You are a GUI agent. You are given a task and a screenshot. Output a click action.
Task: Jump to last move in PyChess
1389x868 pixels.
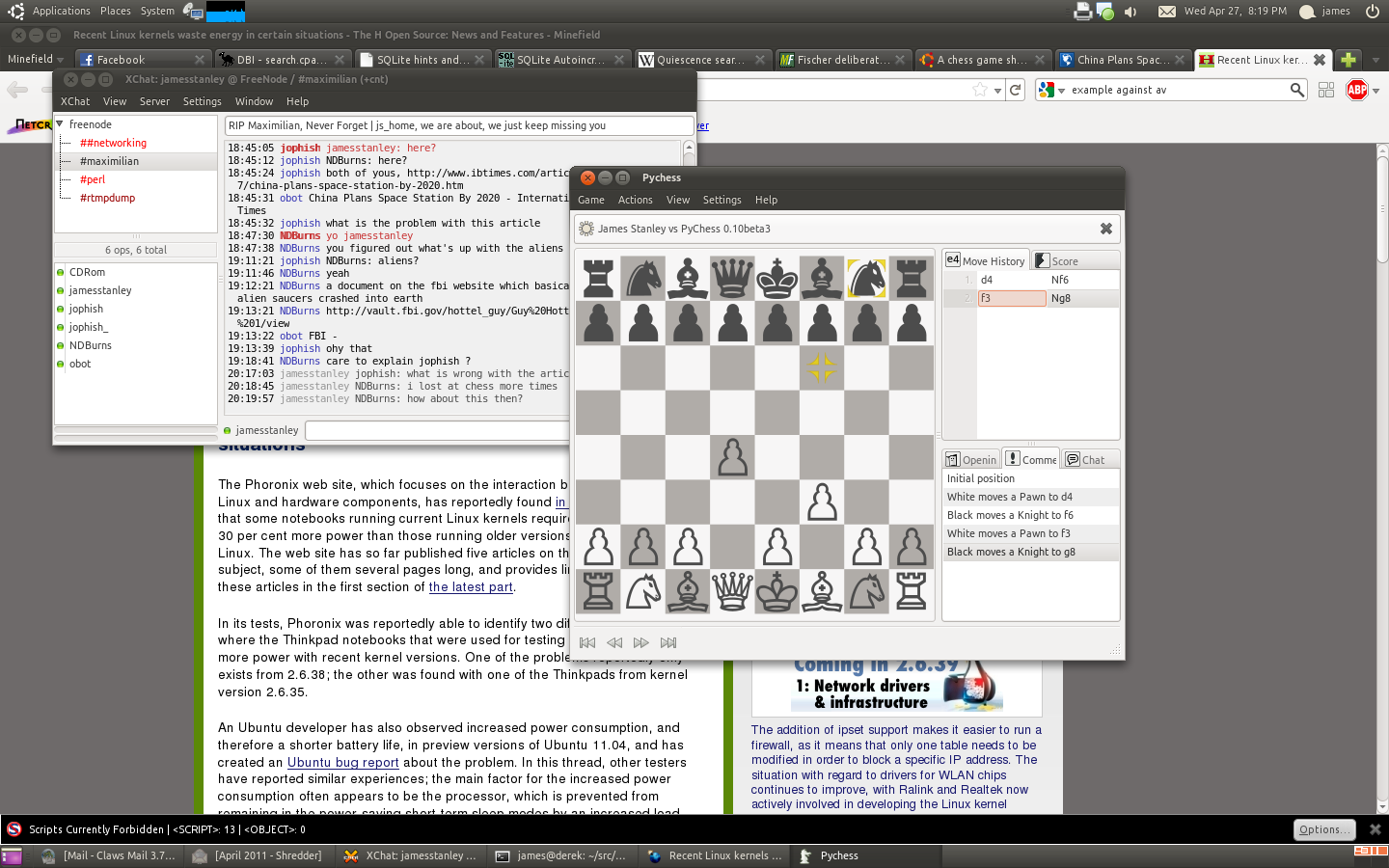point(668,642)
